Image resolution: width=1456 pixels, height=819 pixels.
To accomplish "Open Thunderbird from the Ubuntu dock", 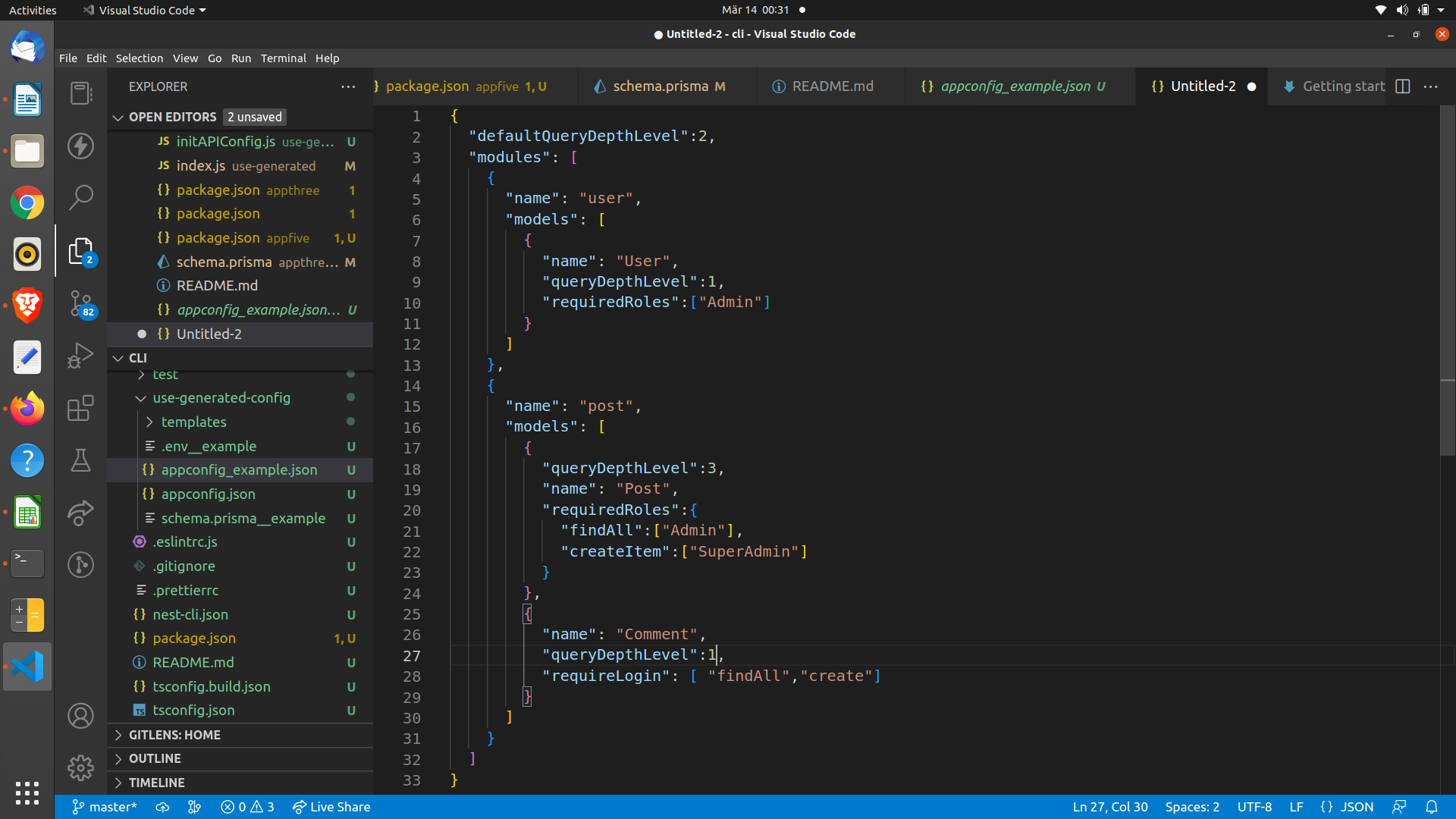I will tap(27, 49).
